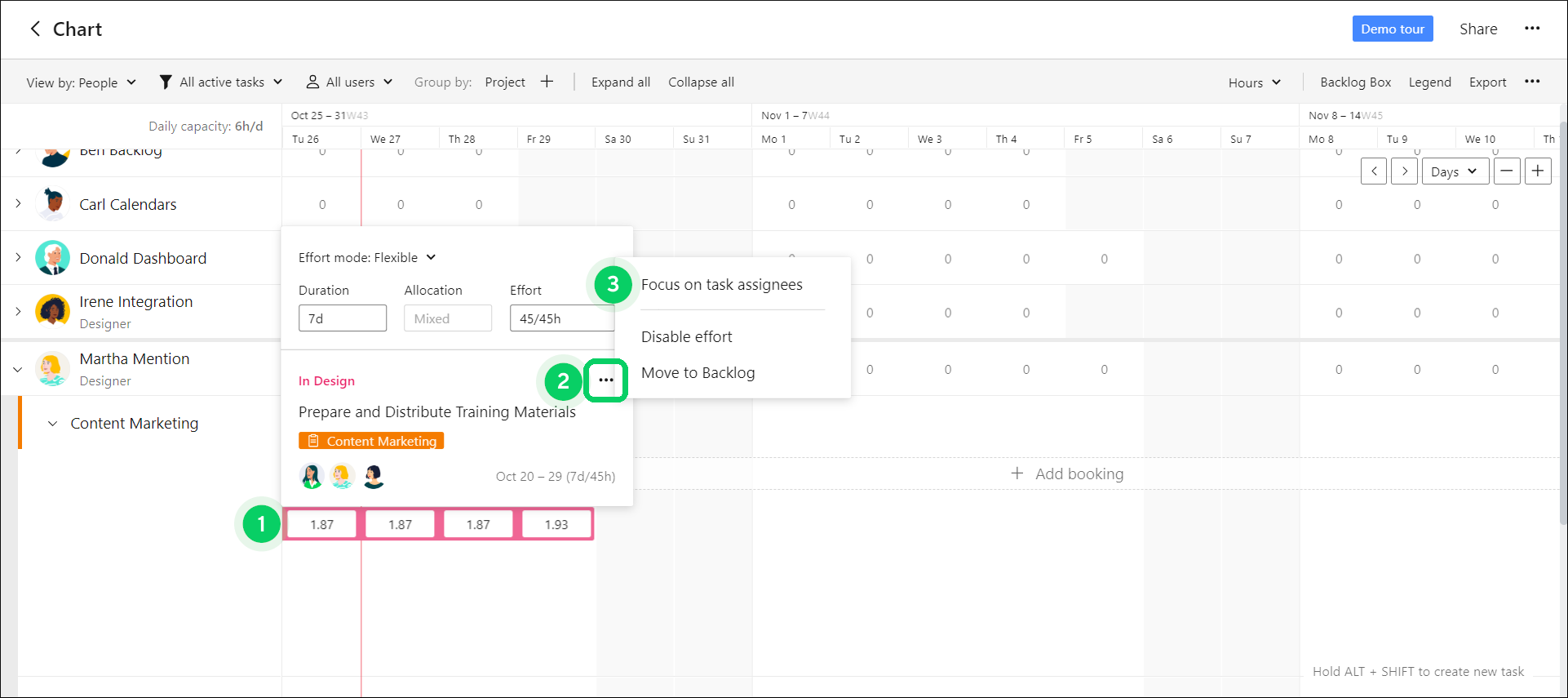Show the Legend

pyautogui.click(x=1429, y=82)
